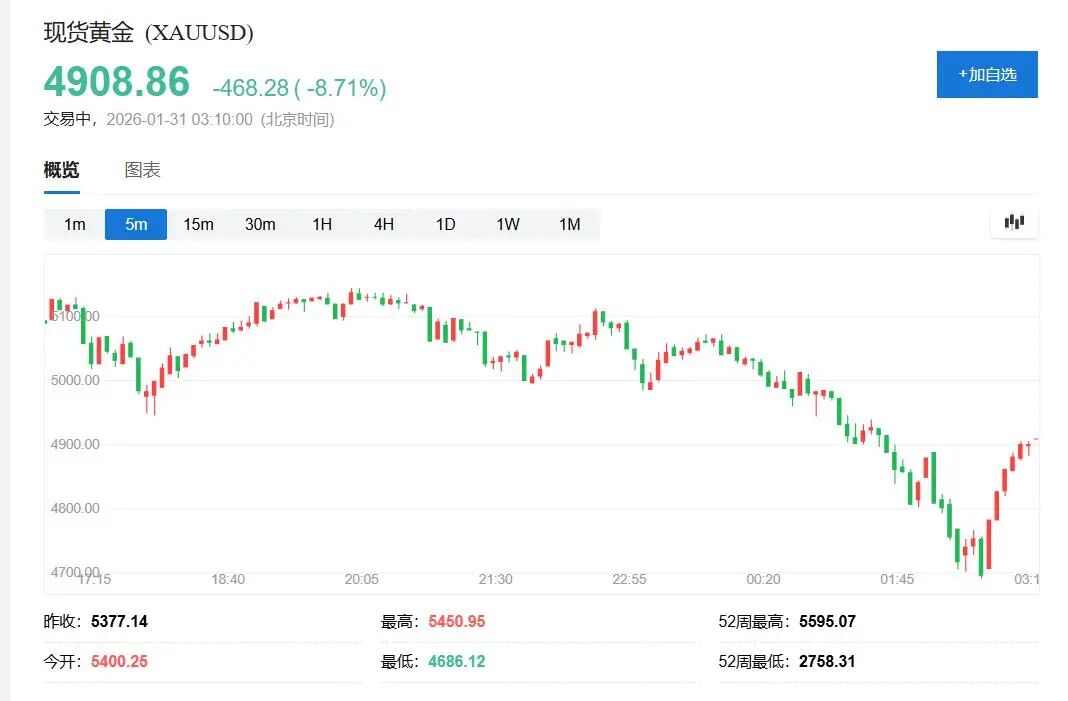Select the 1m timeframe

(72, 224)
